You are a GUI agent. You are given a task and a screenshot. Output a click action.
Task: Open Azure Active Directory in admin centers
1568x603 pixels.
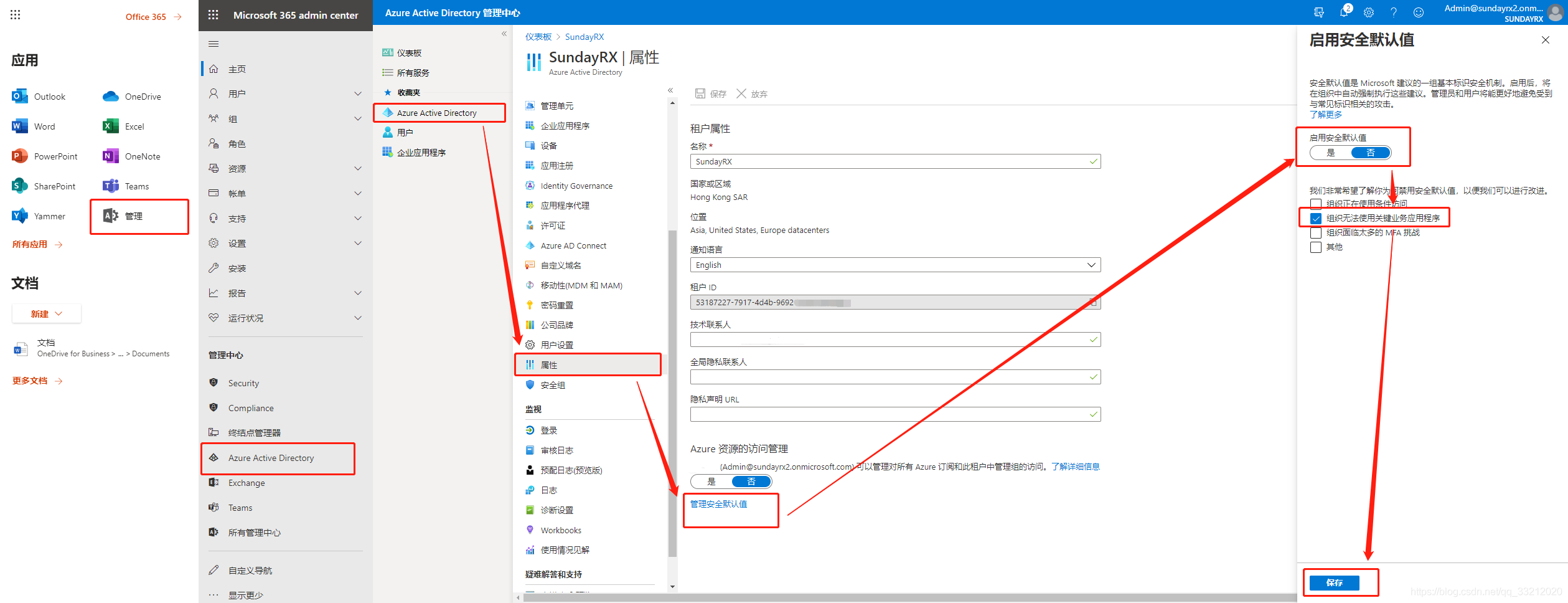point(271,458)
